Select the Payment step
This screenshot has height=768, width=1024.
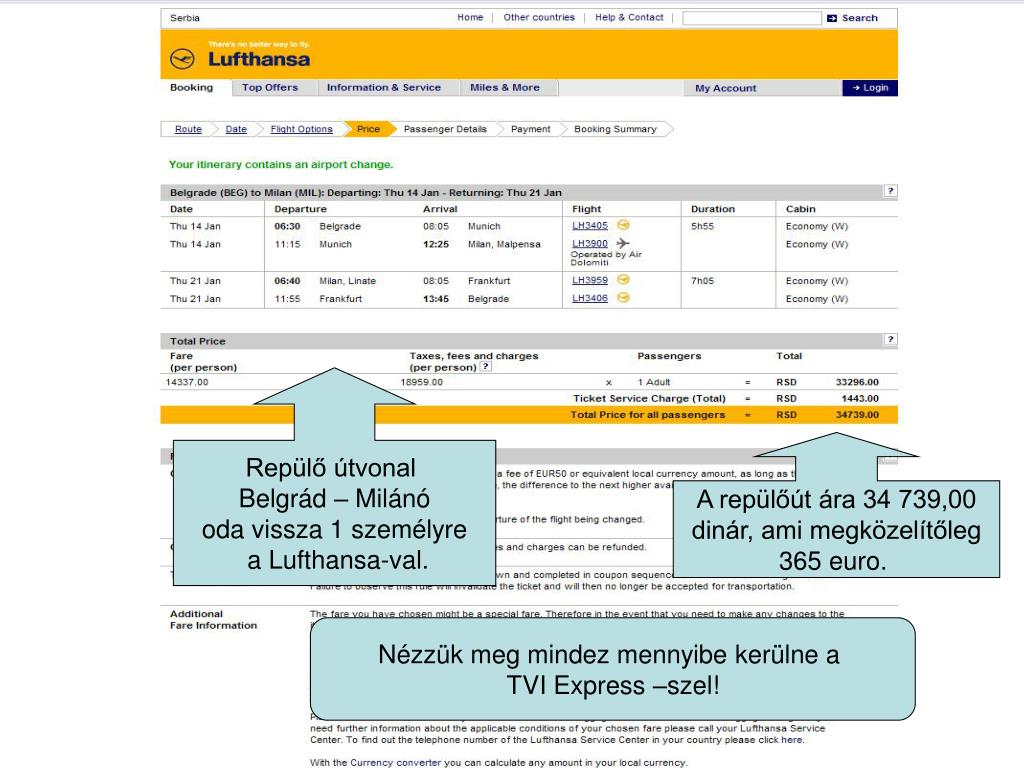tap(531, 129)
